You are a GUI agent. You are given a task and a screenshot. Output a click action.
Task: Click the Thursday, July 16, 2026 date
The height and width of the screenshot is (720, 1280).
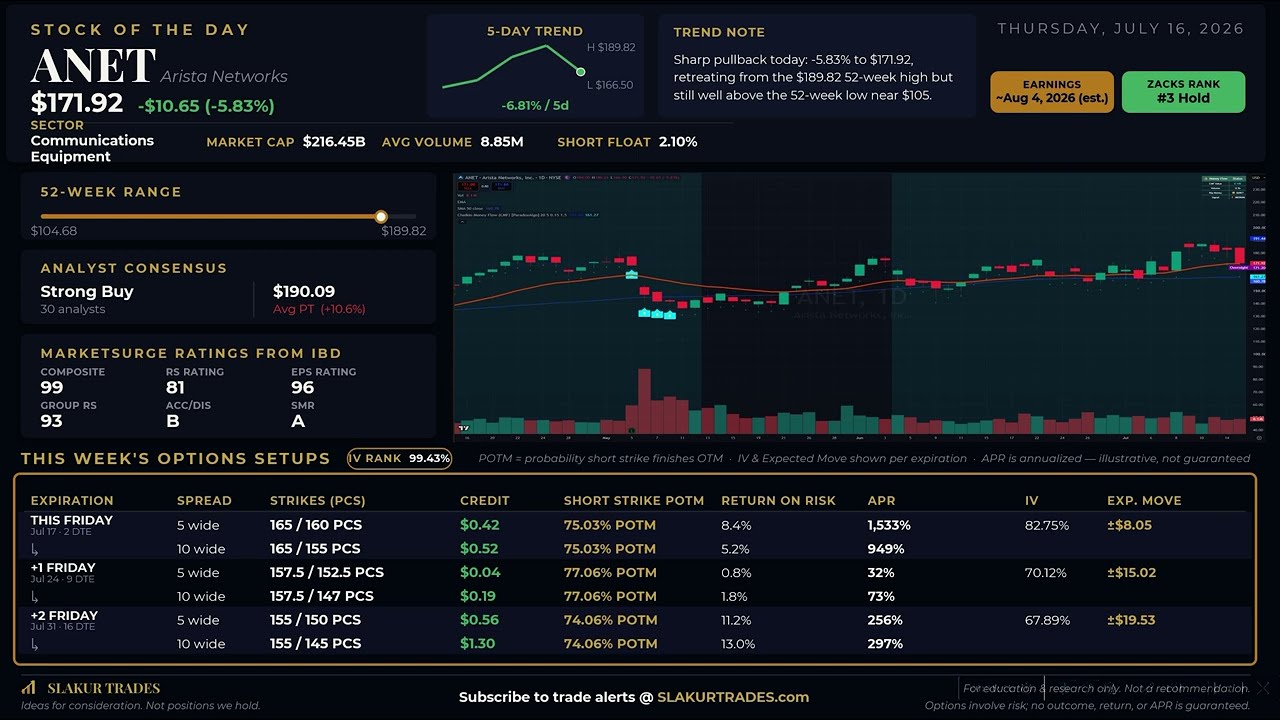[x=1121, y=29]
